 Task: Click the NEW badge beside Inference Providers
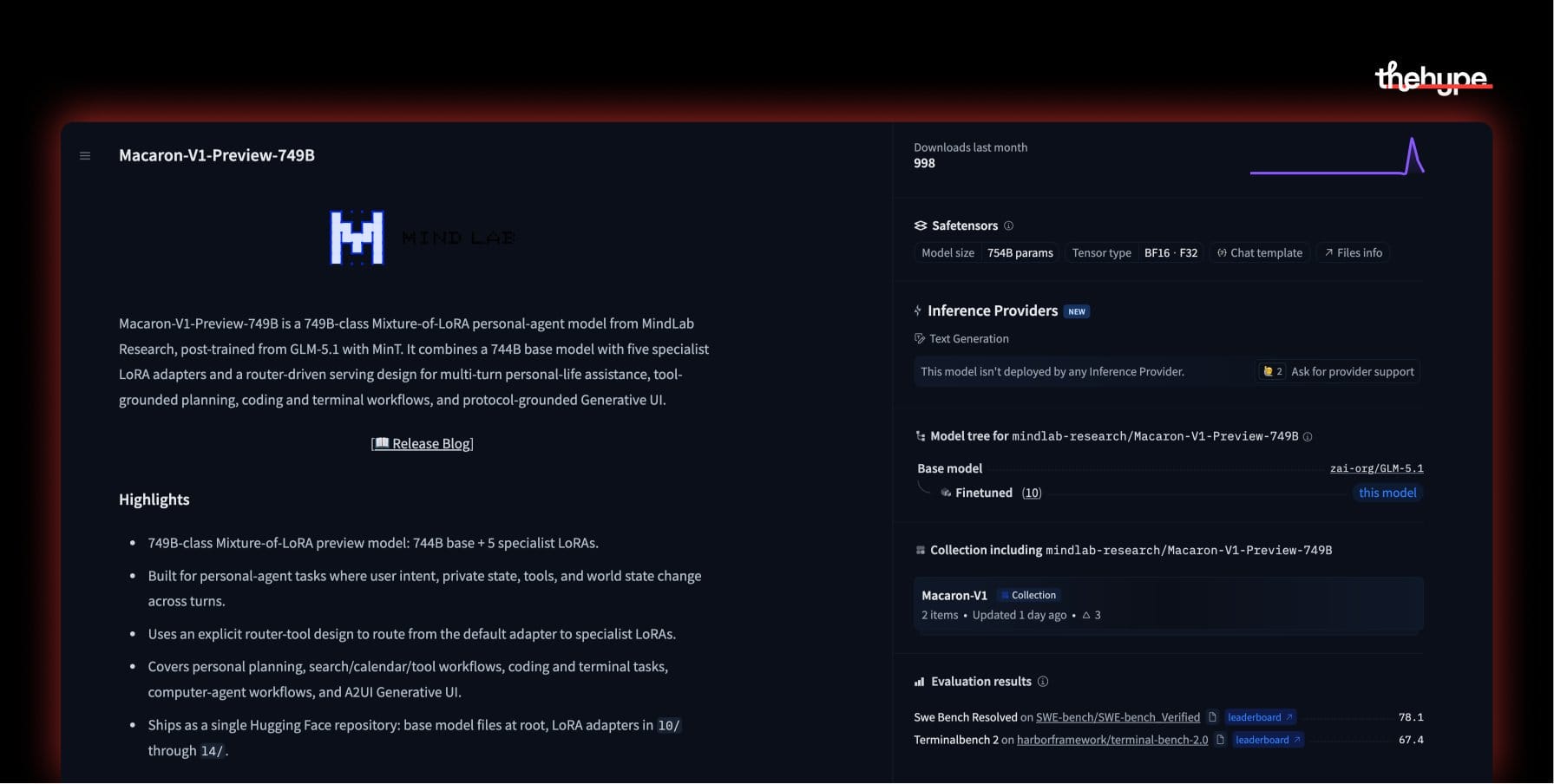(1077, 311)
